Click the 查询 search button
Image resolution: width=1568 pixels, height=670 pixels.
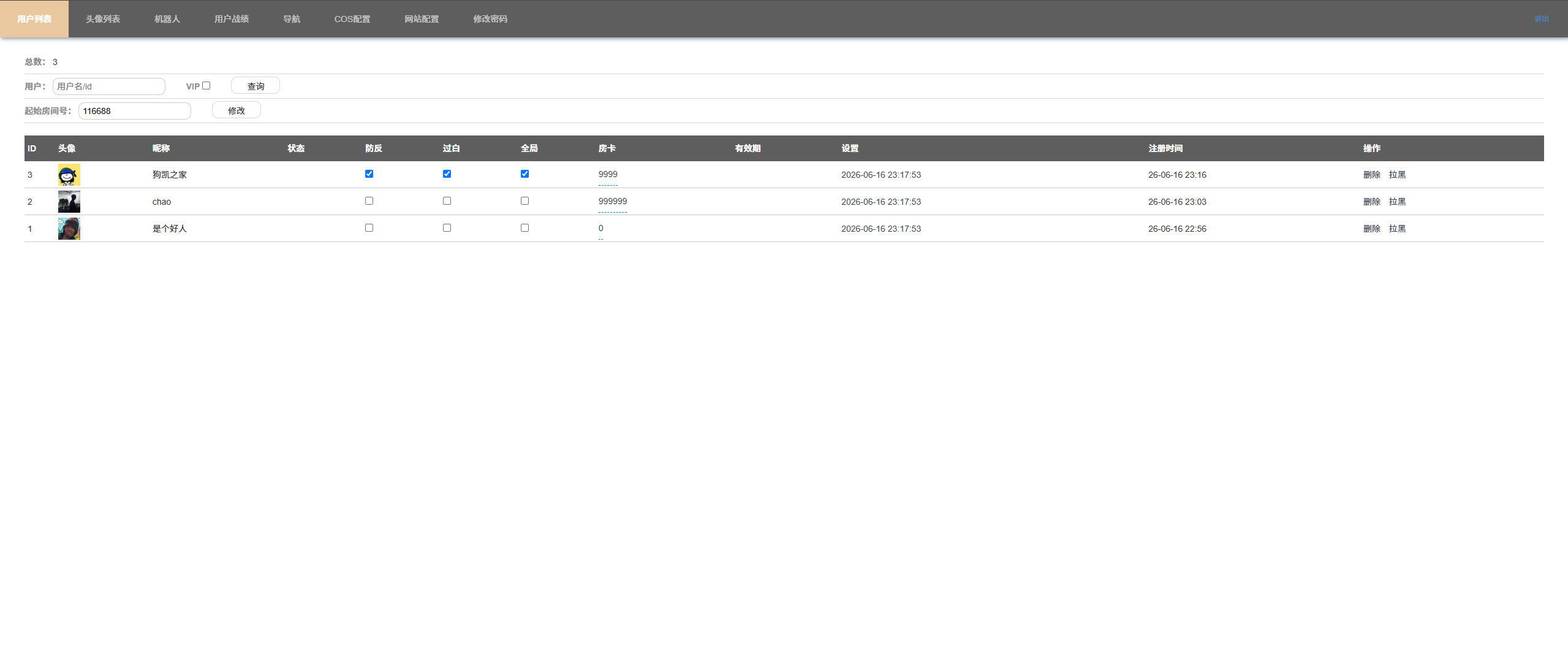[x=256, y=86]
